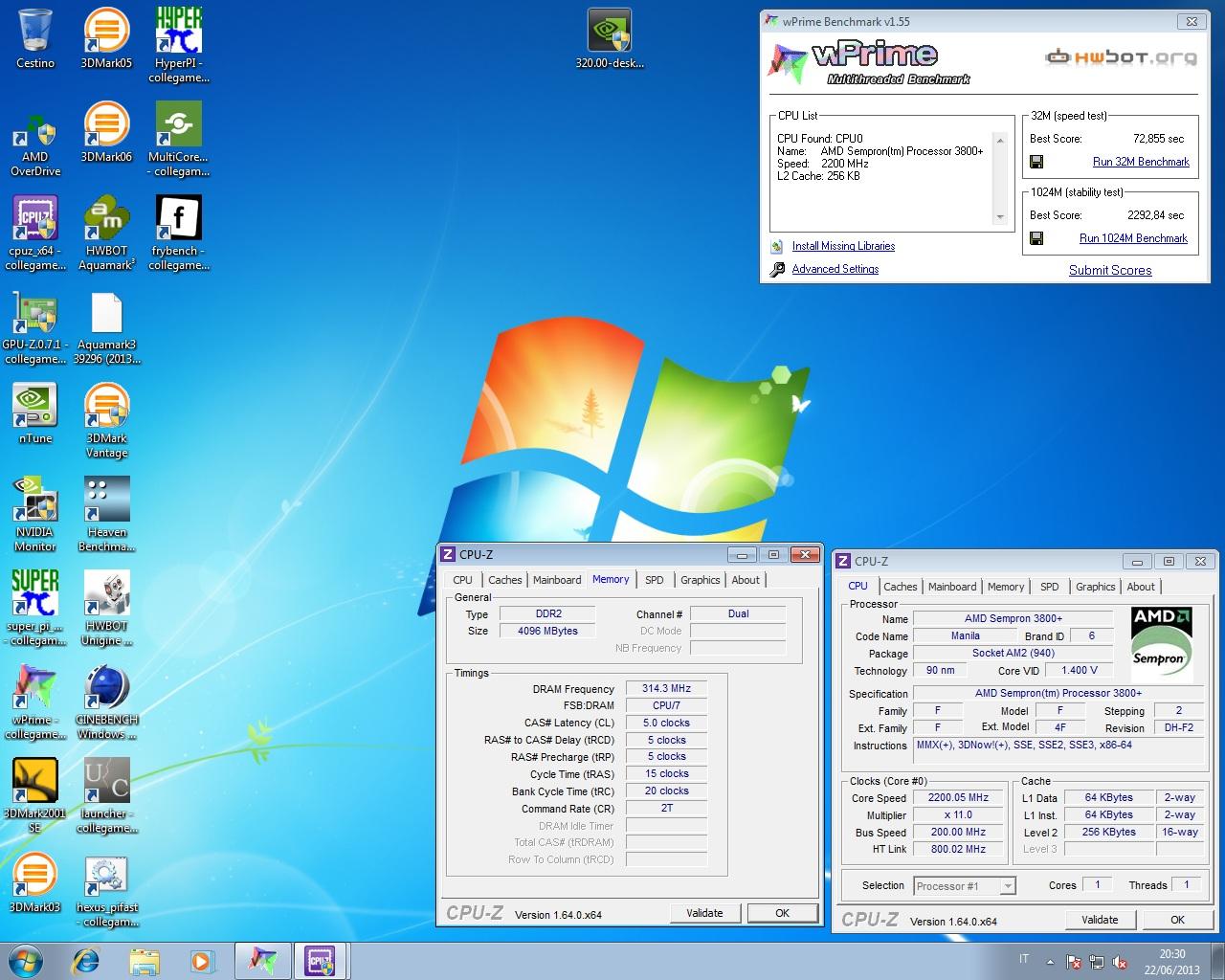The height and width of the screenshot is (980, 1225).
Task: Open the Cestino recycle bin icon
Action: point(35,38)
